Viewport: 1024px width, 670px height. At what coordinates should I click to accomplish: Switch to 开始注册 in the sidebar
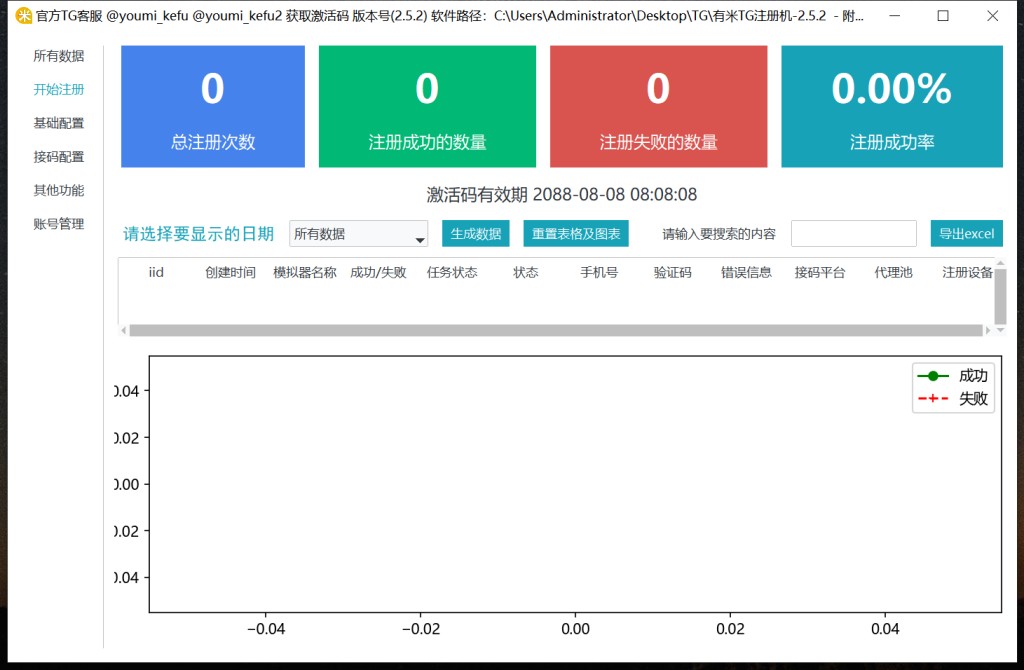tap(59, 89)
